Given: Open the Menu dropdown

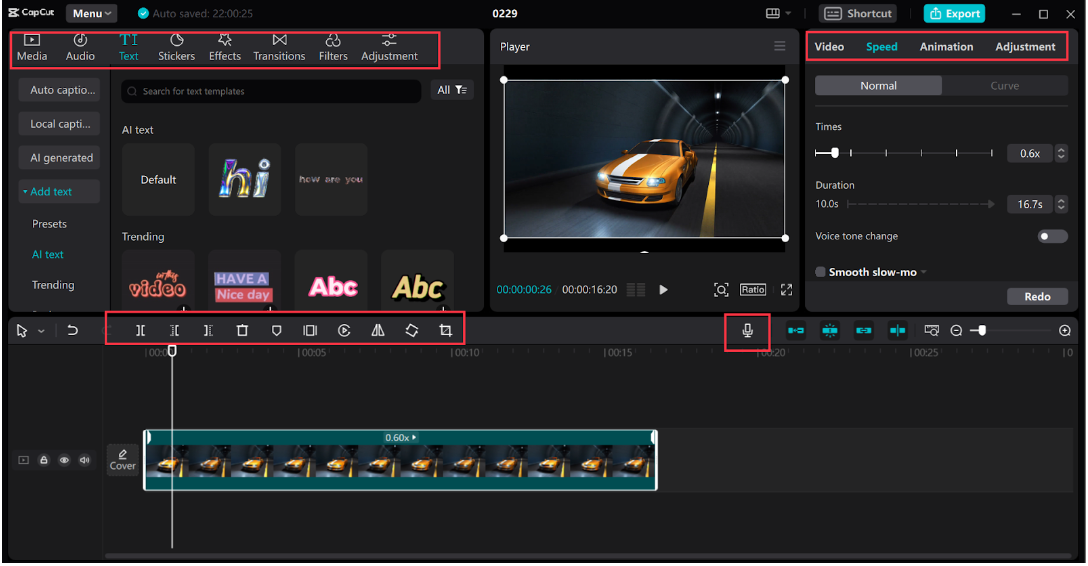Looking at the screenshot, I should point(92,13).
